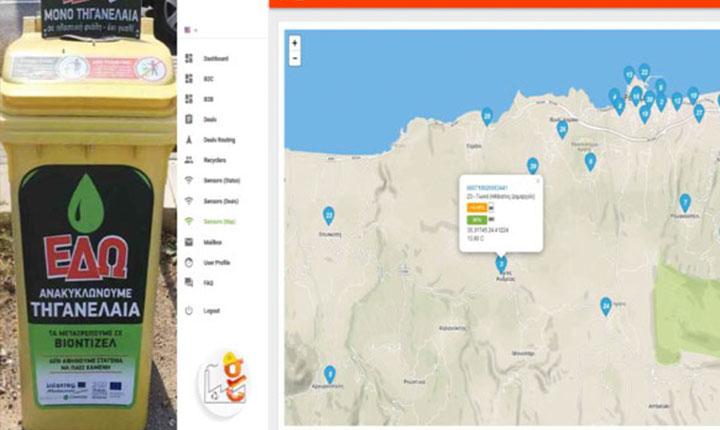
Task: Open the blue sensor ID link in popup
Action: pos(487,188)
